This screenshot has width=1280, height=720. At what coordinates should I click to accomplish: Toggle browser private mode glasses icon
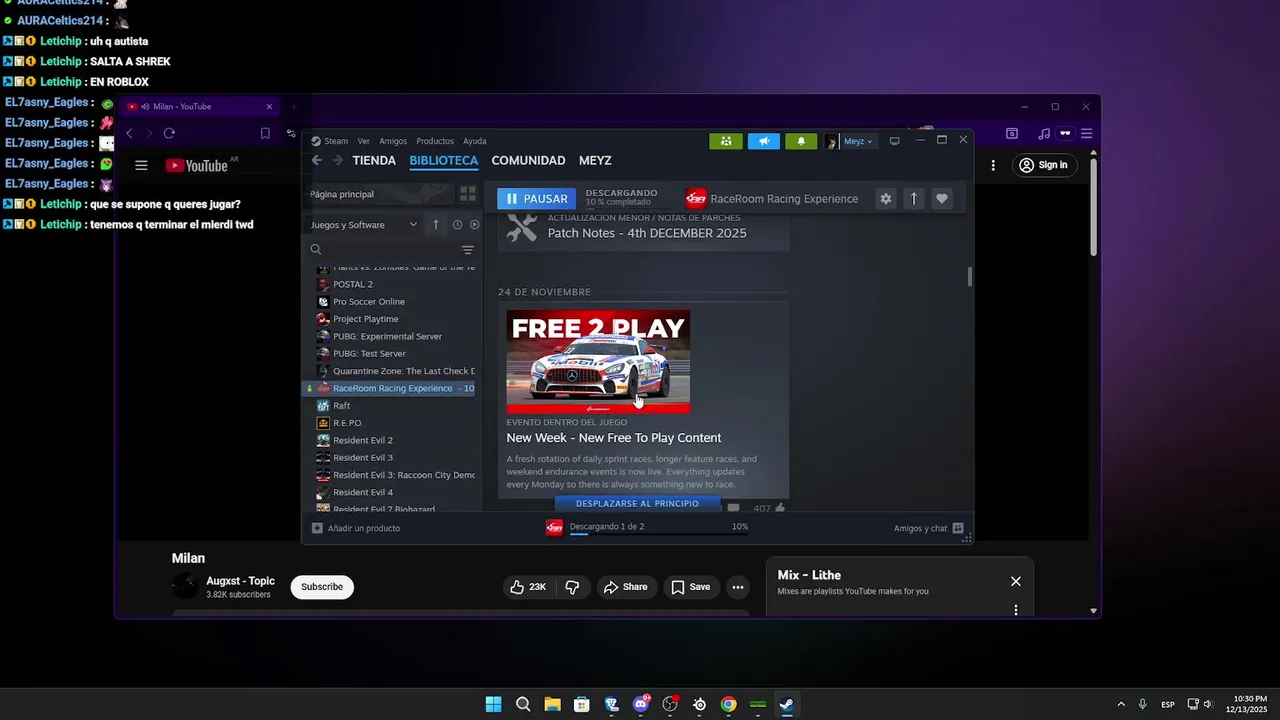(1066, 133)
